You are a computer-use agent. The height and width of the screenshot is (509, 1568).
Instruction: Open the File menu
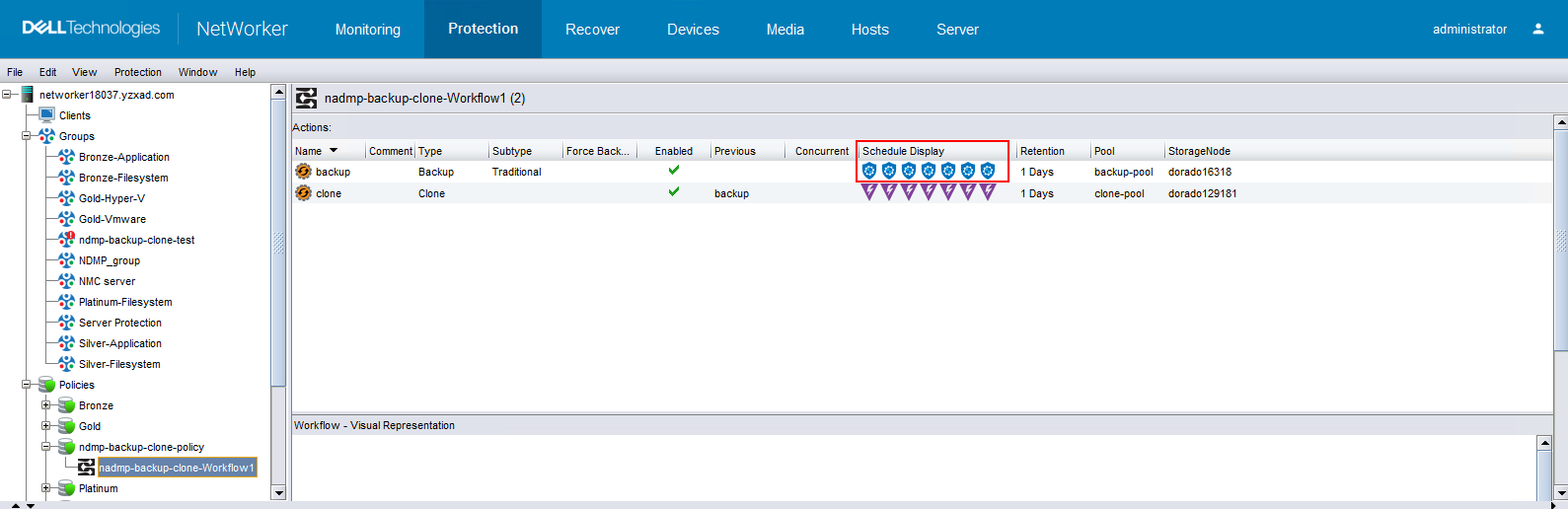coord(15,72)
